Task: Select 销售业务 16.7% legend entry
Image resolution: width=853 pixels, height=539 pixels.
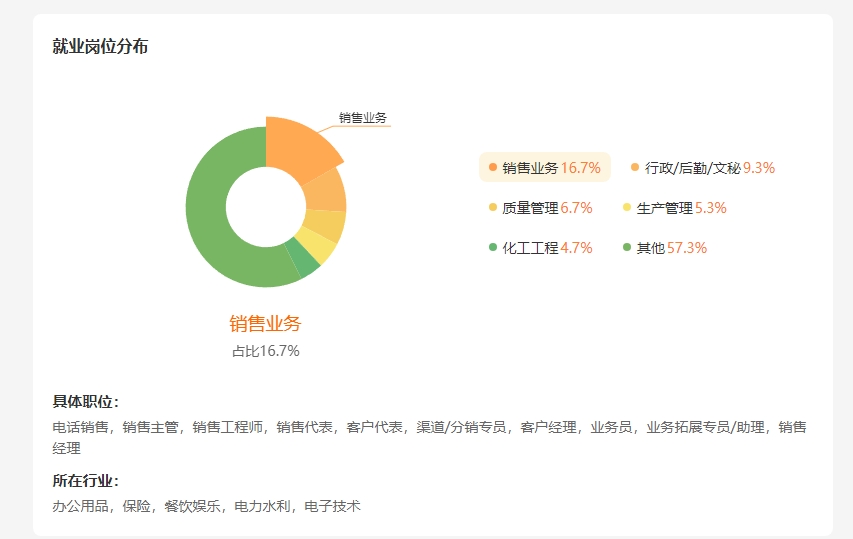Action: click(545, 168)
